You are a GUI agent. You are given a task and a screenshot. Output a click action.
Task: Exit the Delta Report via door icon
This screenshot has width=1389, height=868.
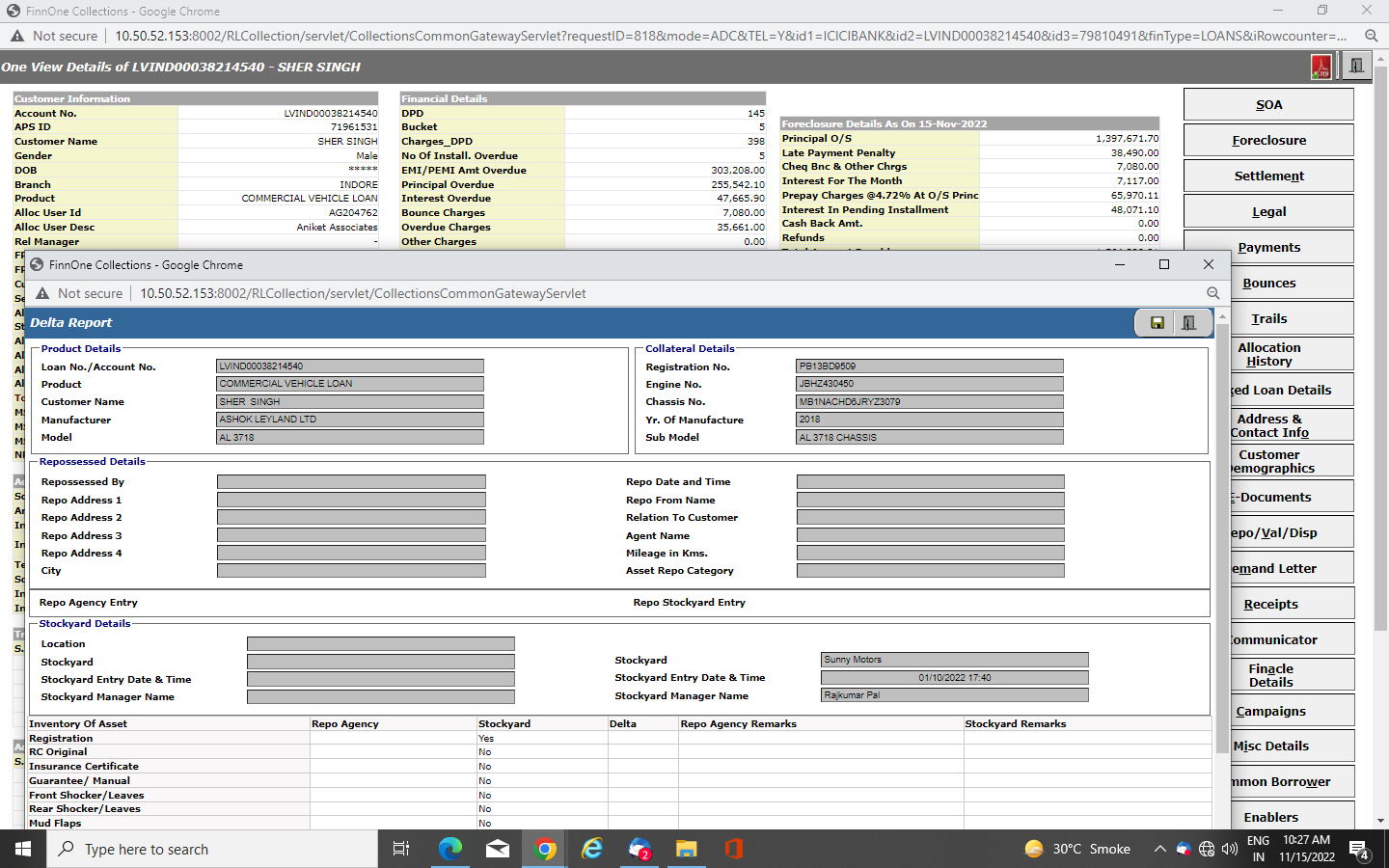tap(1188, 323)
